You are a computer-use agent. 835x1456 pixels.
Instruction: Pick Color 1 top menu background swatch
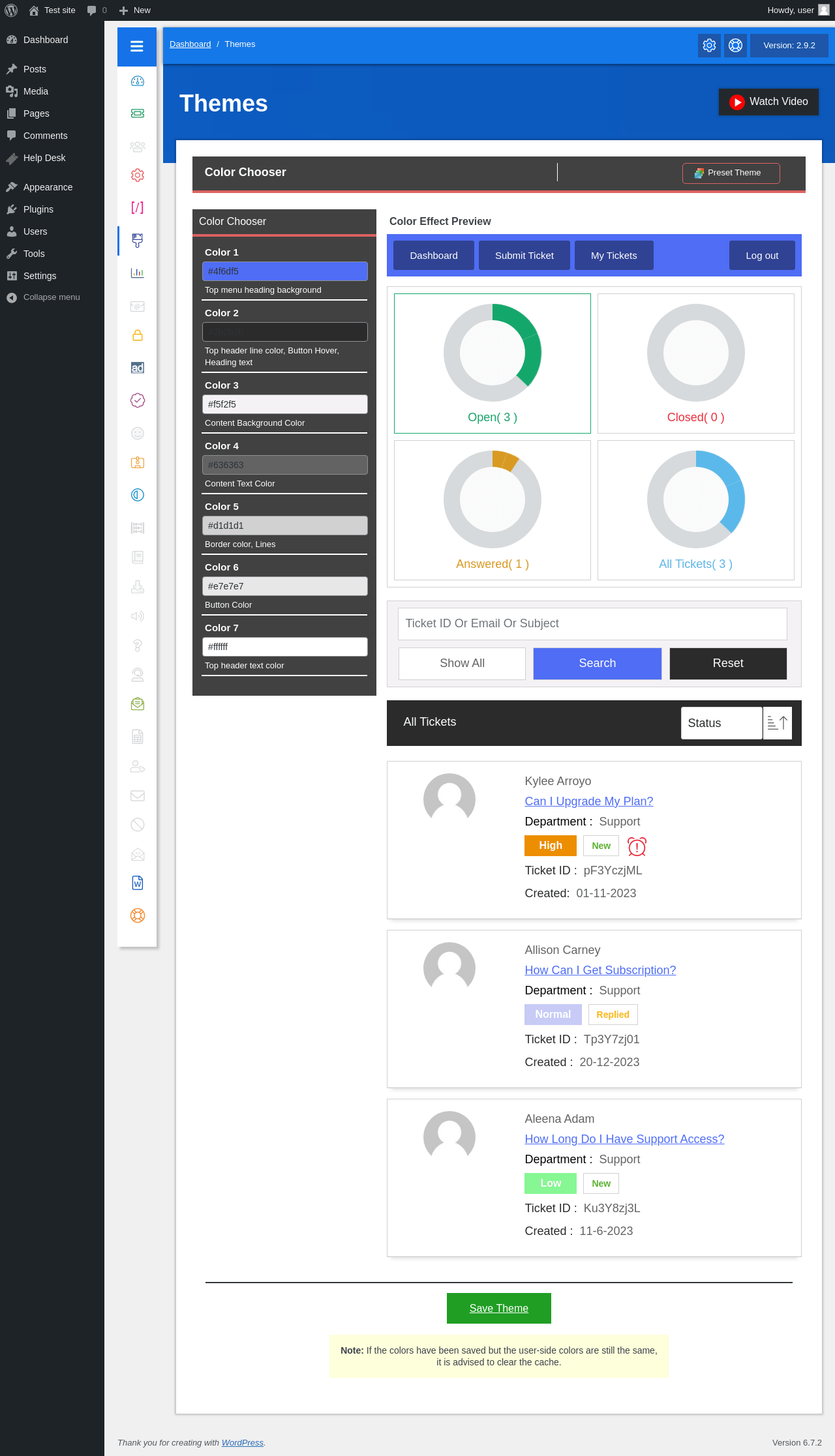[285, 271]
